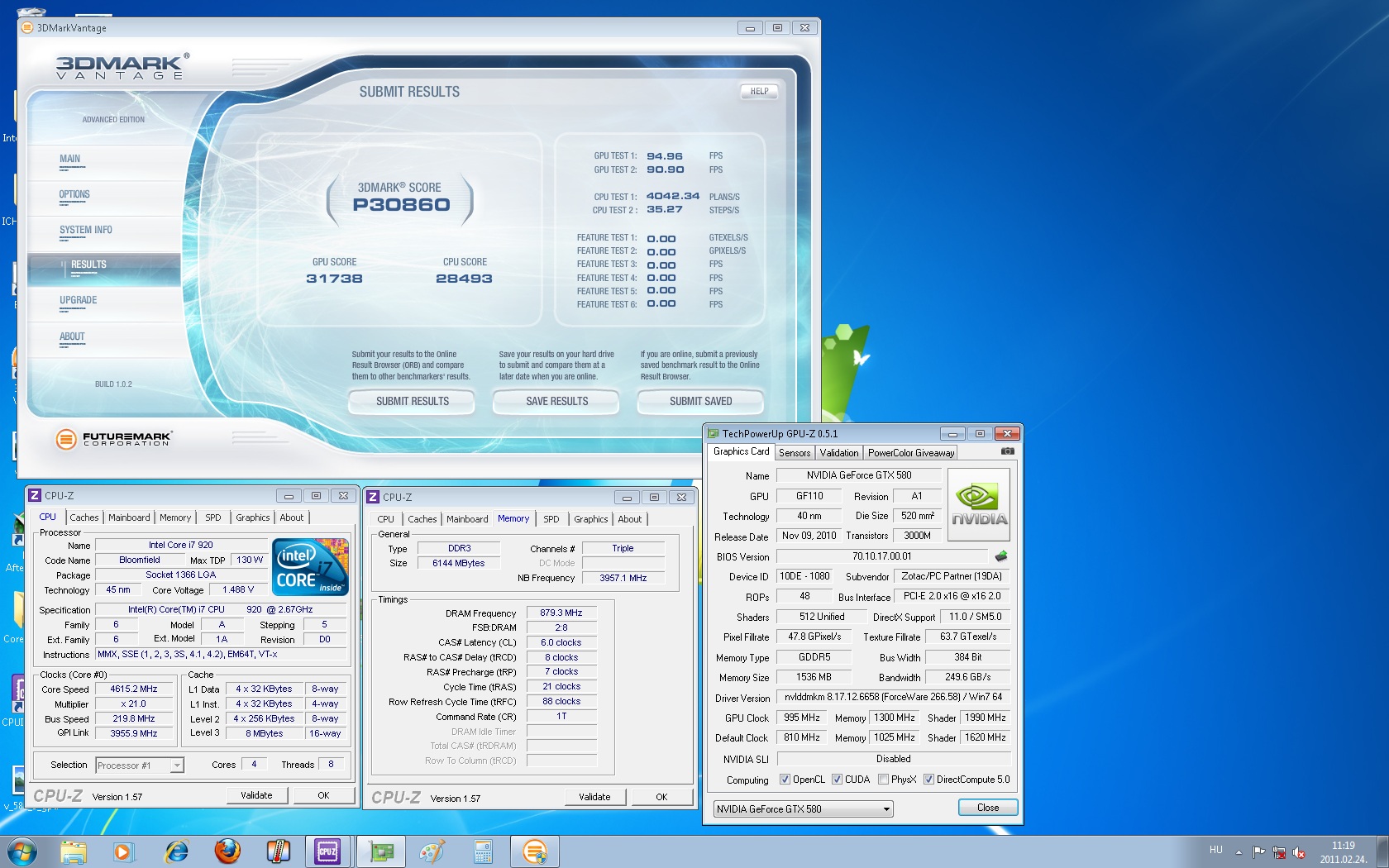Click OK in the Memory CPU-Z window
Screen dimensions: 1389x868
(x=661, y=797)
